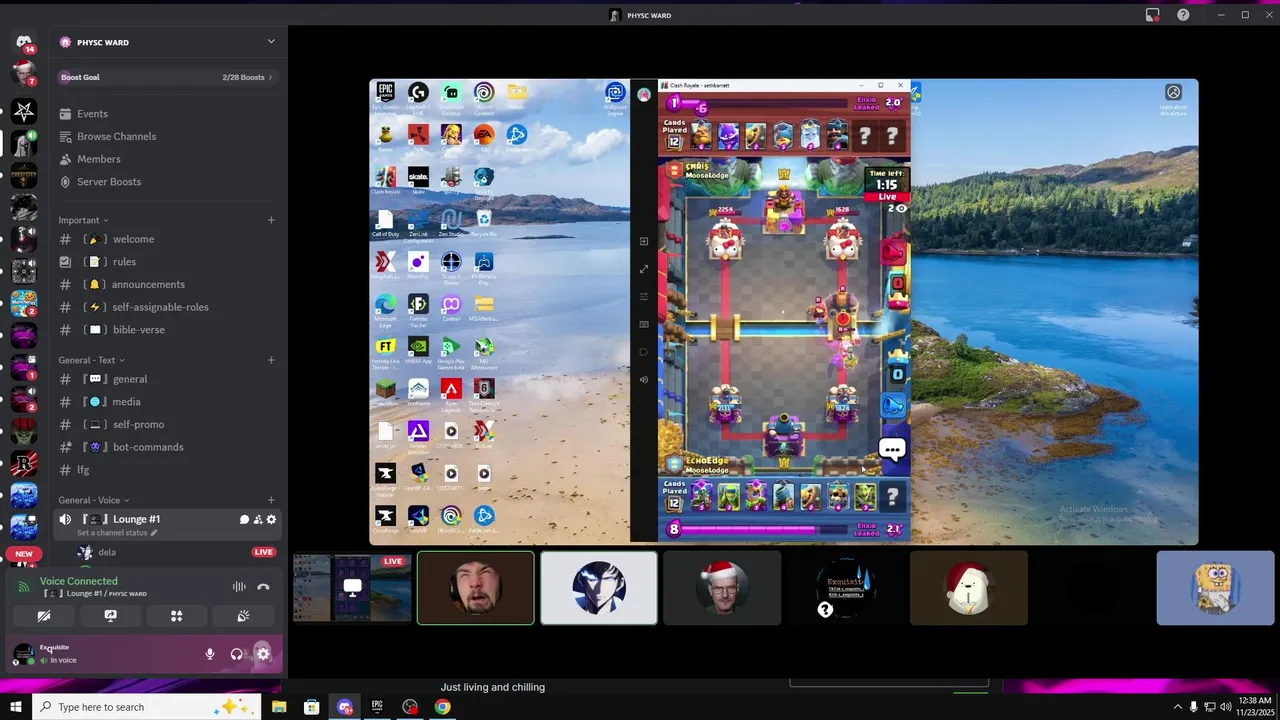
Task: Open the lfg channel
Action: pos(167,470)
